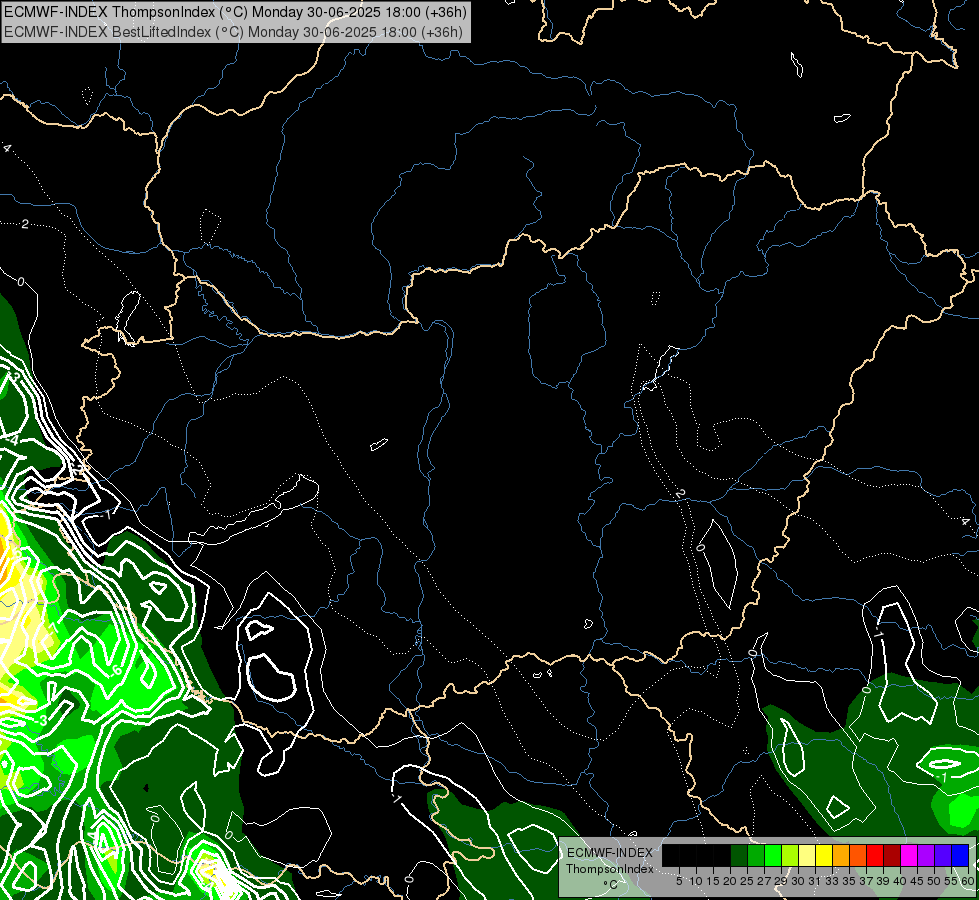The image size is (979, 900).
Task: Select the pale yellow 30–31 legend swatch
Action: (x=807, y=855)
